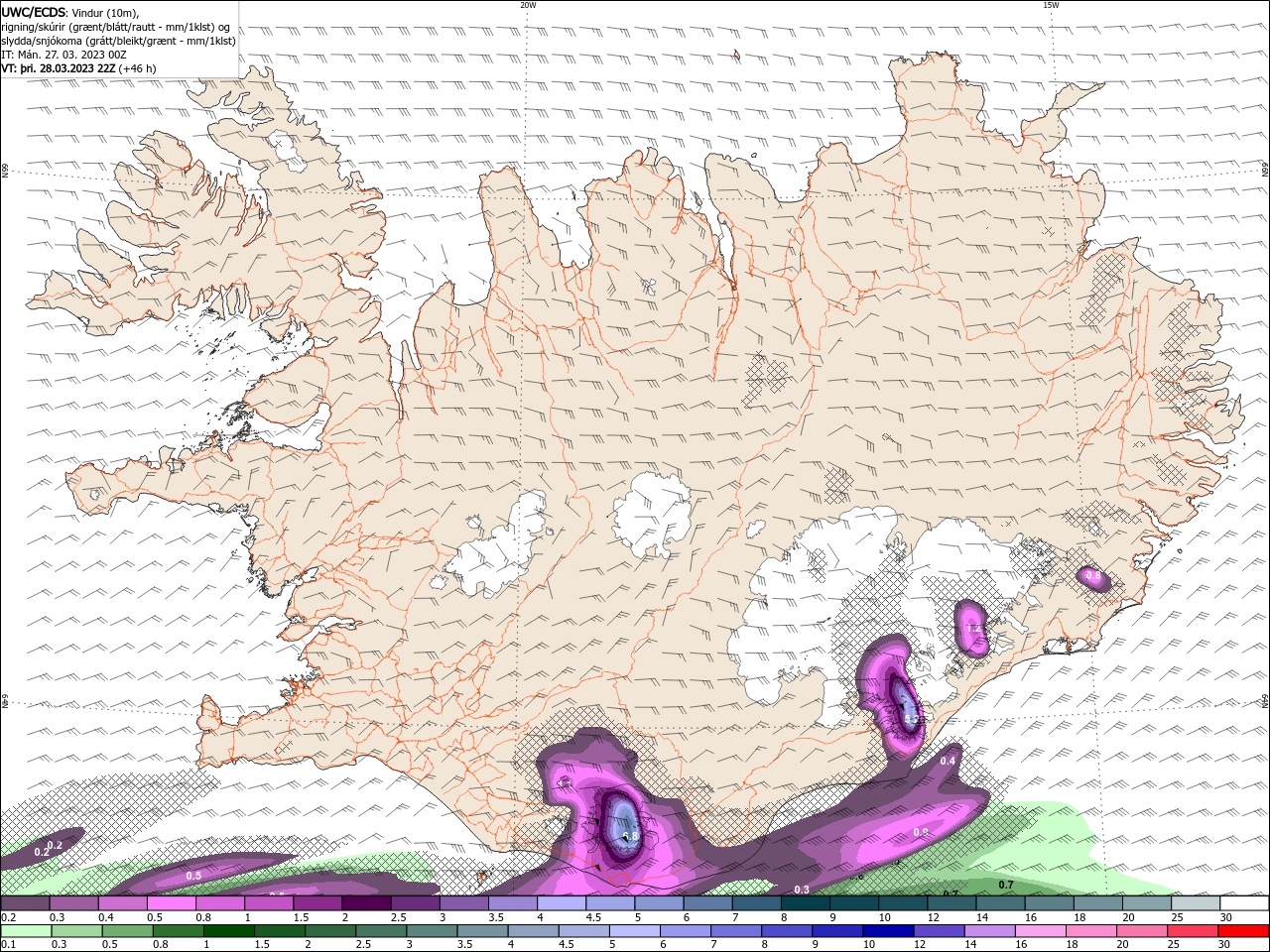
Task: Click the bright pink 0.5 swatch in top legend
Action: [172, 903]
